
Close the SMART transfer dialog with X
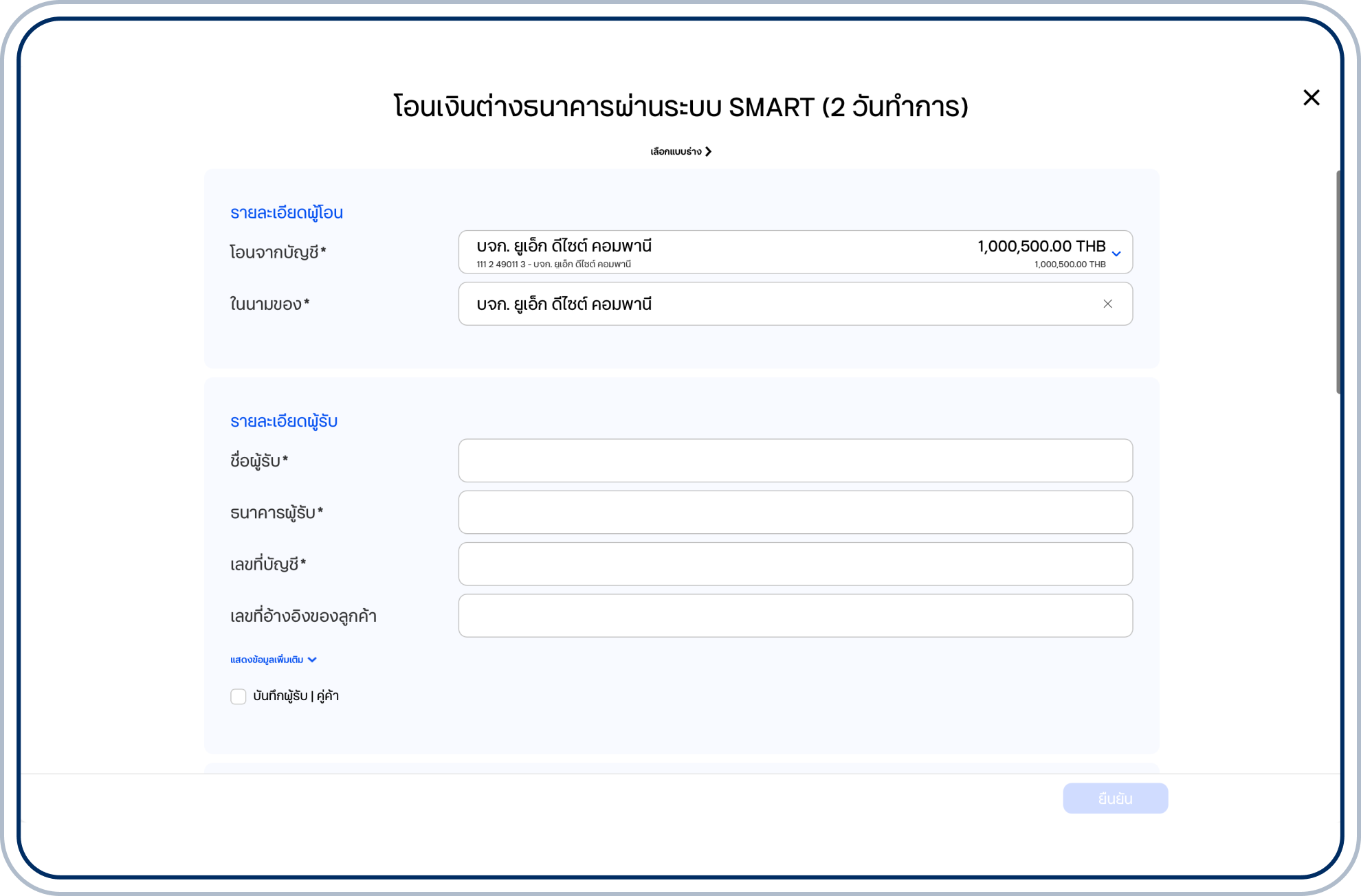click(1311, 98)
